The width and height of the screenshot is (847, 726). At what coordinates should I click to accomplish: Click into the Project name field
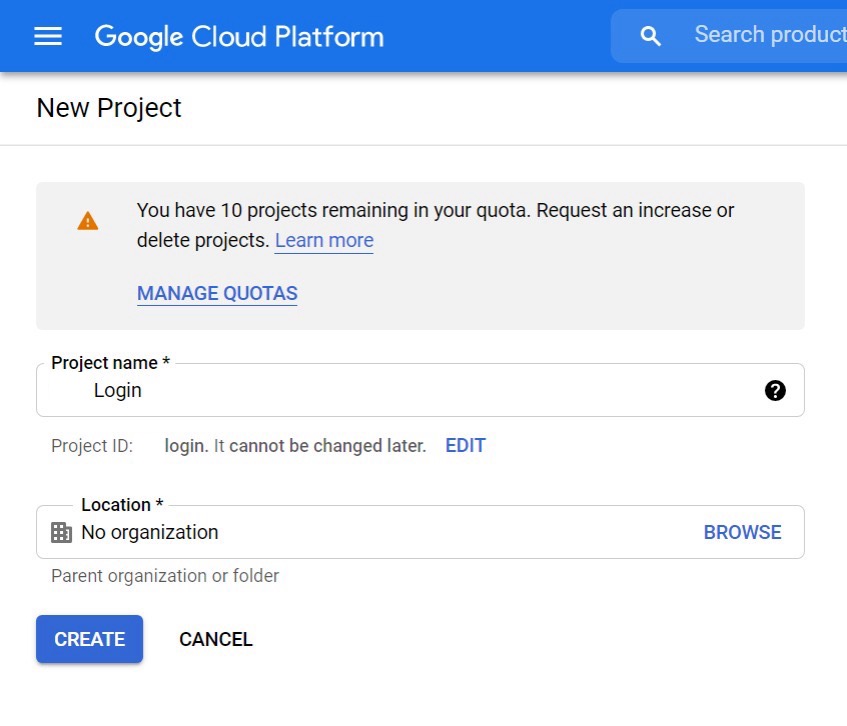(x=420, y=390)
